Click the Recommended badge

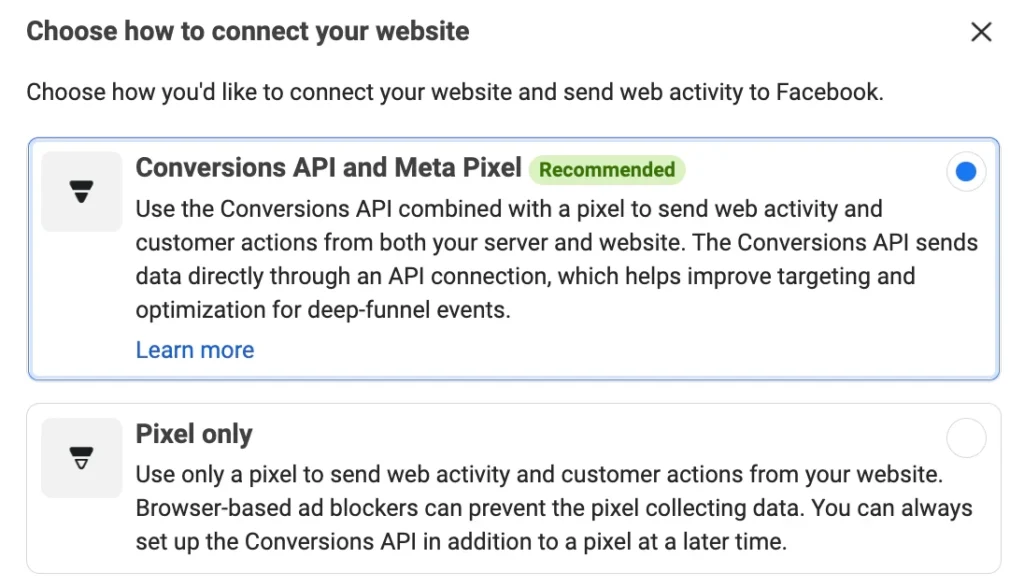coord(607,169)
